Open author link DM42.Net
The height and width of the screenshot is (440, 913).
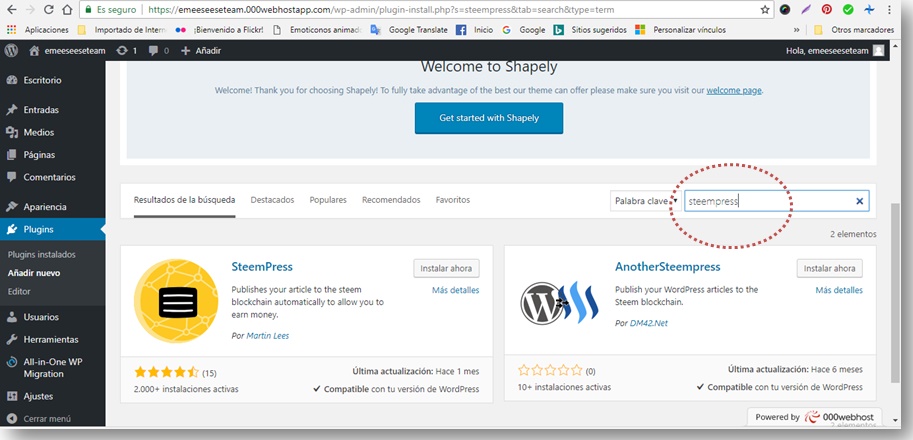pos(649,323)
